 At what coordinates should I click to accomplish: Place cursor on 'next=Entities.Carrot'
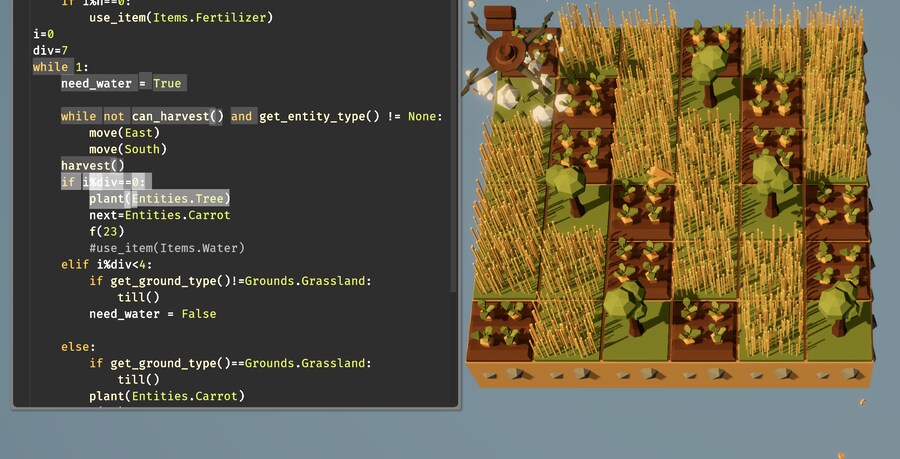159,215
